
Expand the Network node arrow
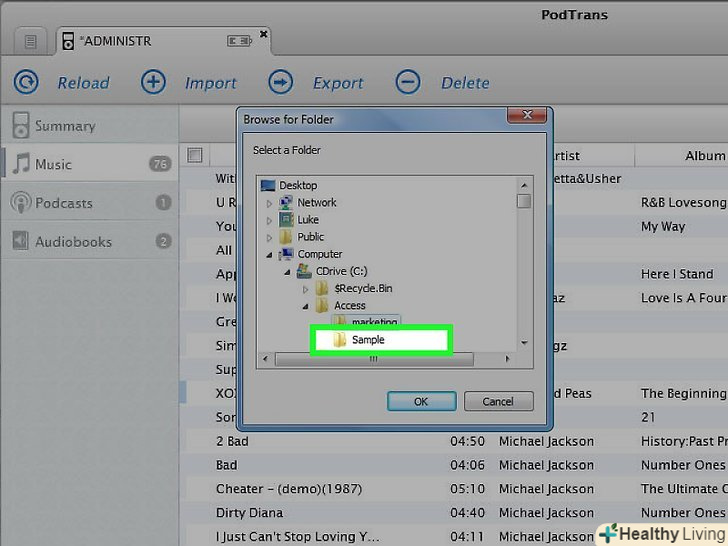click(269, 203)
